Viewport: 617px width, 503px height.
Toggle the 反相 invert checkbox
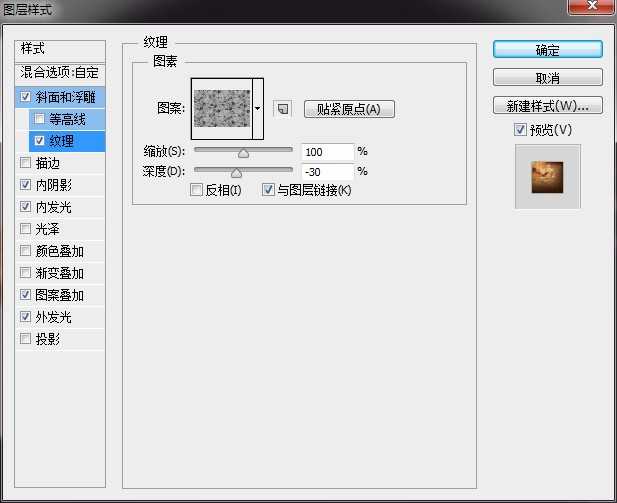pos(197,190)
